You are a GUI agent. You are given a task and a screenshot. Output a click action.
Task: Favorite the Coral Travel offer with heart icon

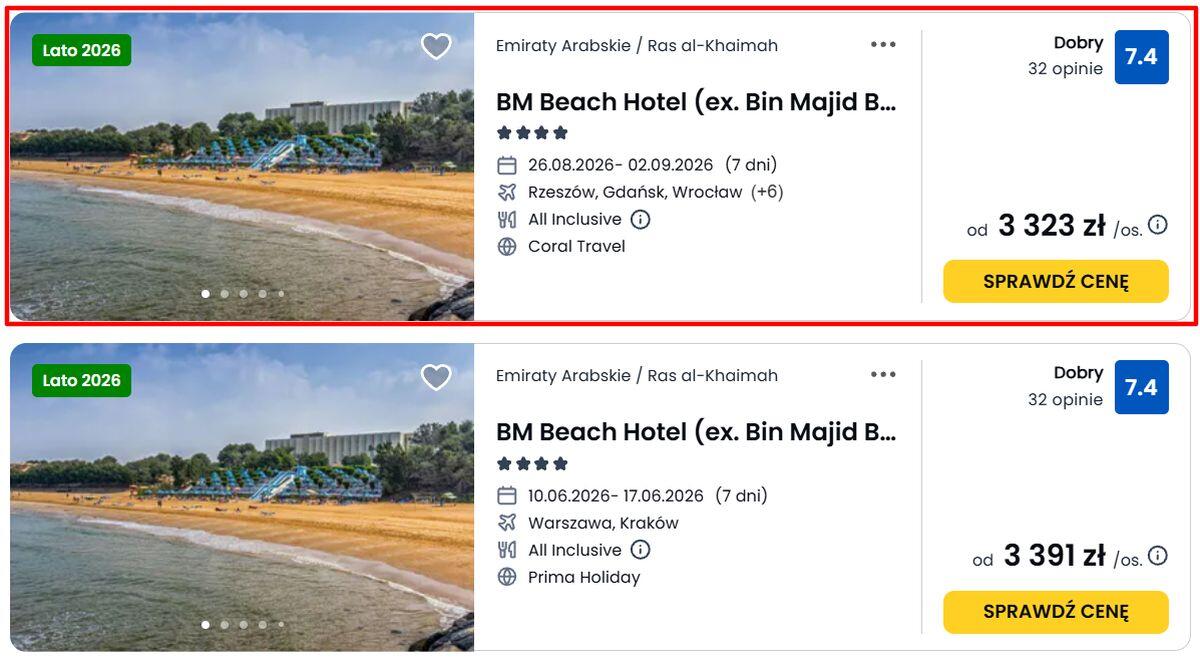[x=436, y=46]
